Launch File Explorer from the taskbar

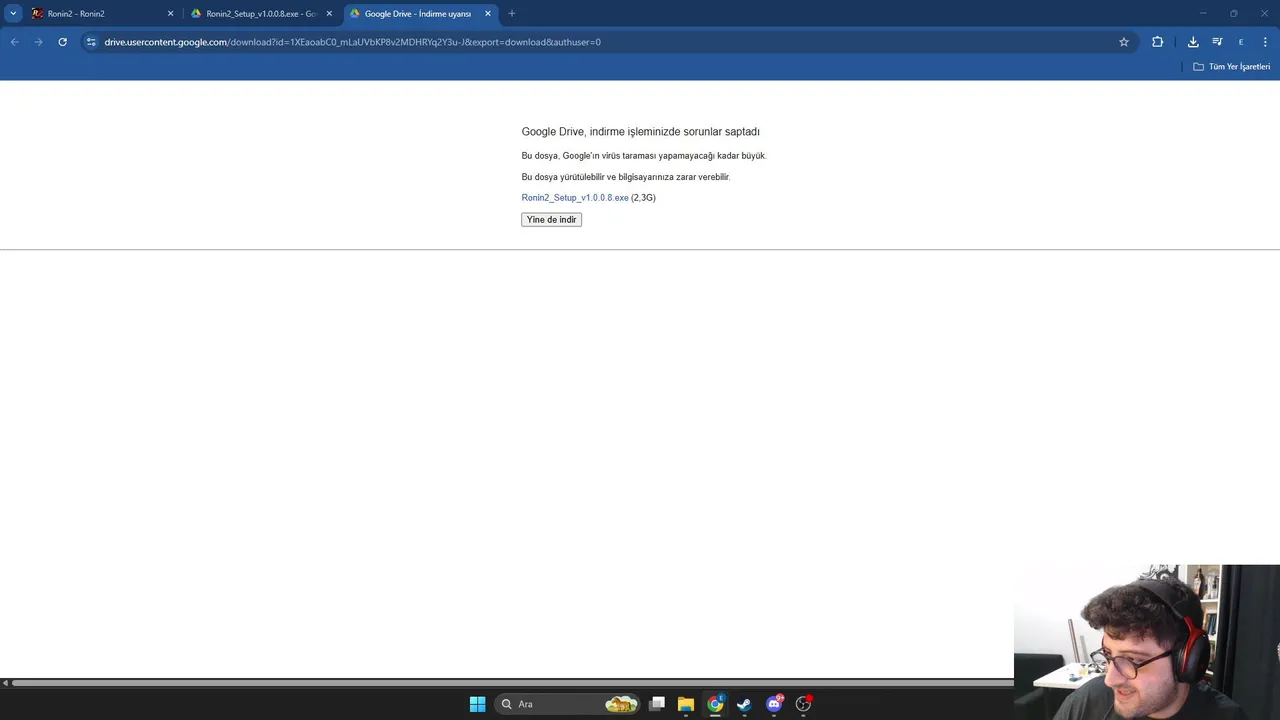click(x=686, y=704)
